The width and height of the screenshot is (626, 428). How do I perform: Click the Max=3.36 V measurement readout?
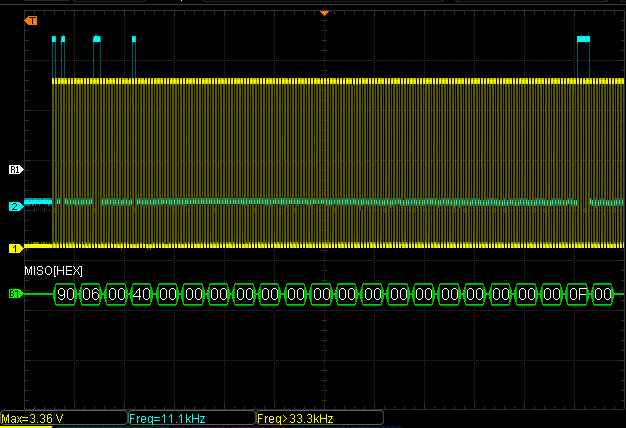pos(64,418)
